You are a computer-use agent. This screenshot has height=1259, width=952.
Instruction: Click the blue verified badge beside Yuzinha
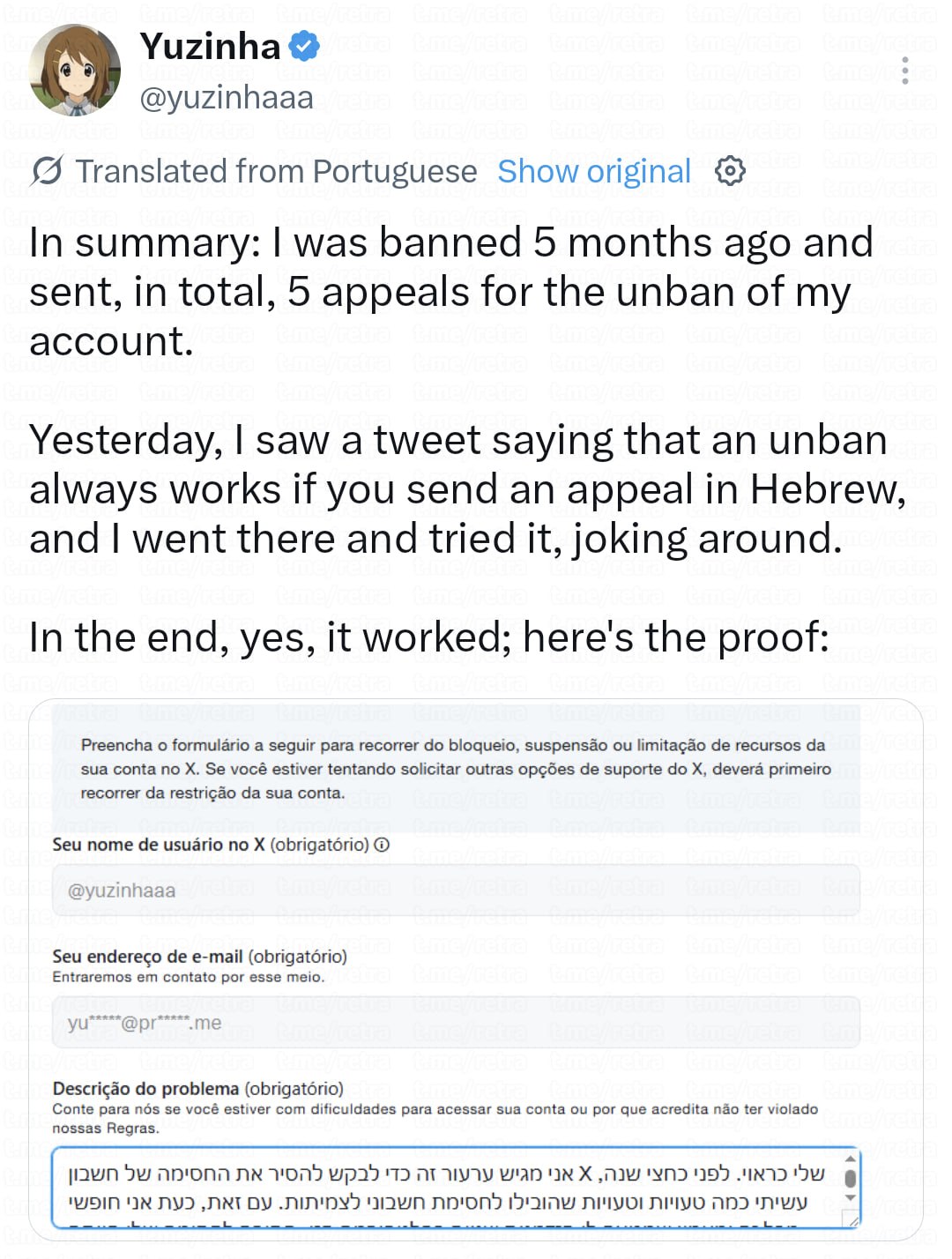(x=305, y=46)
